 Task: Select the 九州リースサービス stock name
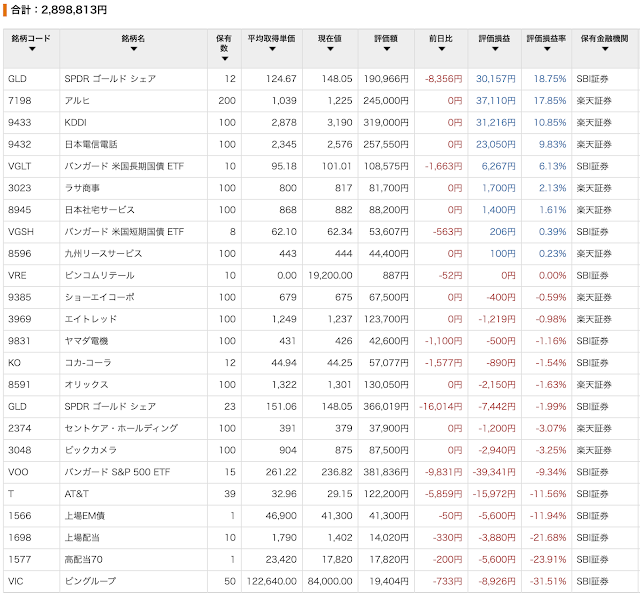point(103,254)
